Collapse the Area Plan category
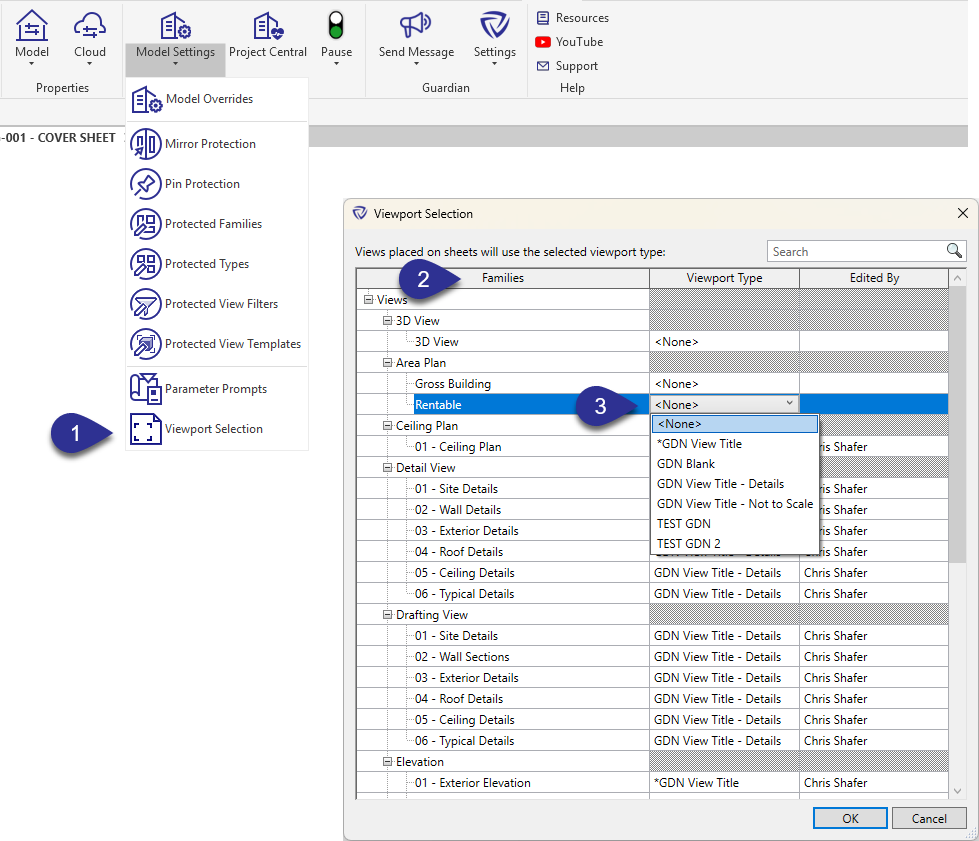 (x=387, y=363)
